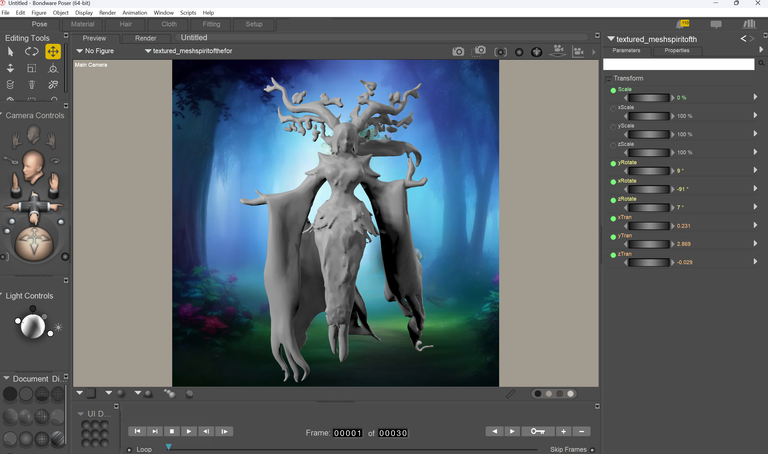This screenshot has width=768, height=454.
Task: Click the yRotate parameter dial
Action: click(x=649, y=170)
